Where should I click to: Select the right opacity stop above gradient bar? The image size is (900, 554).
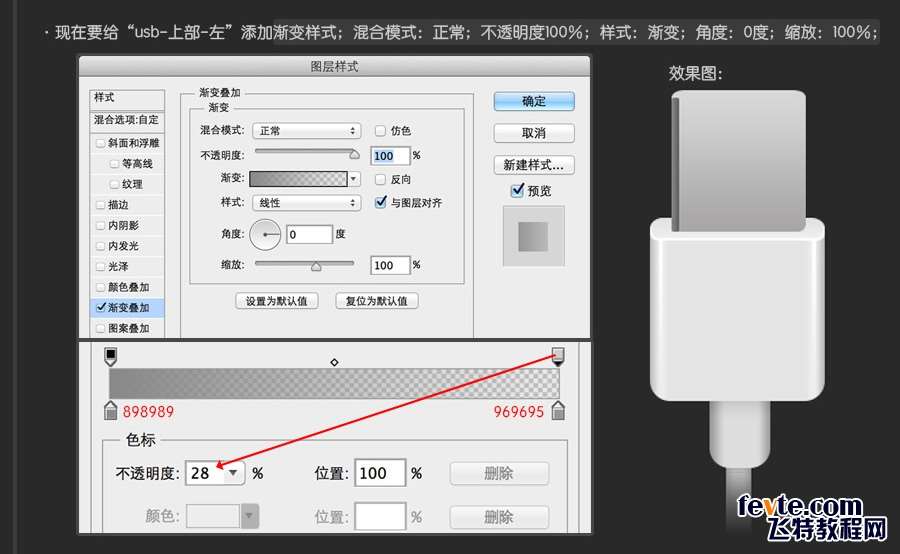click(558, 357)
